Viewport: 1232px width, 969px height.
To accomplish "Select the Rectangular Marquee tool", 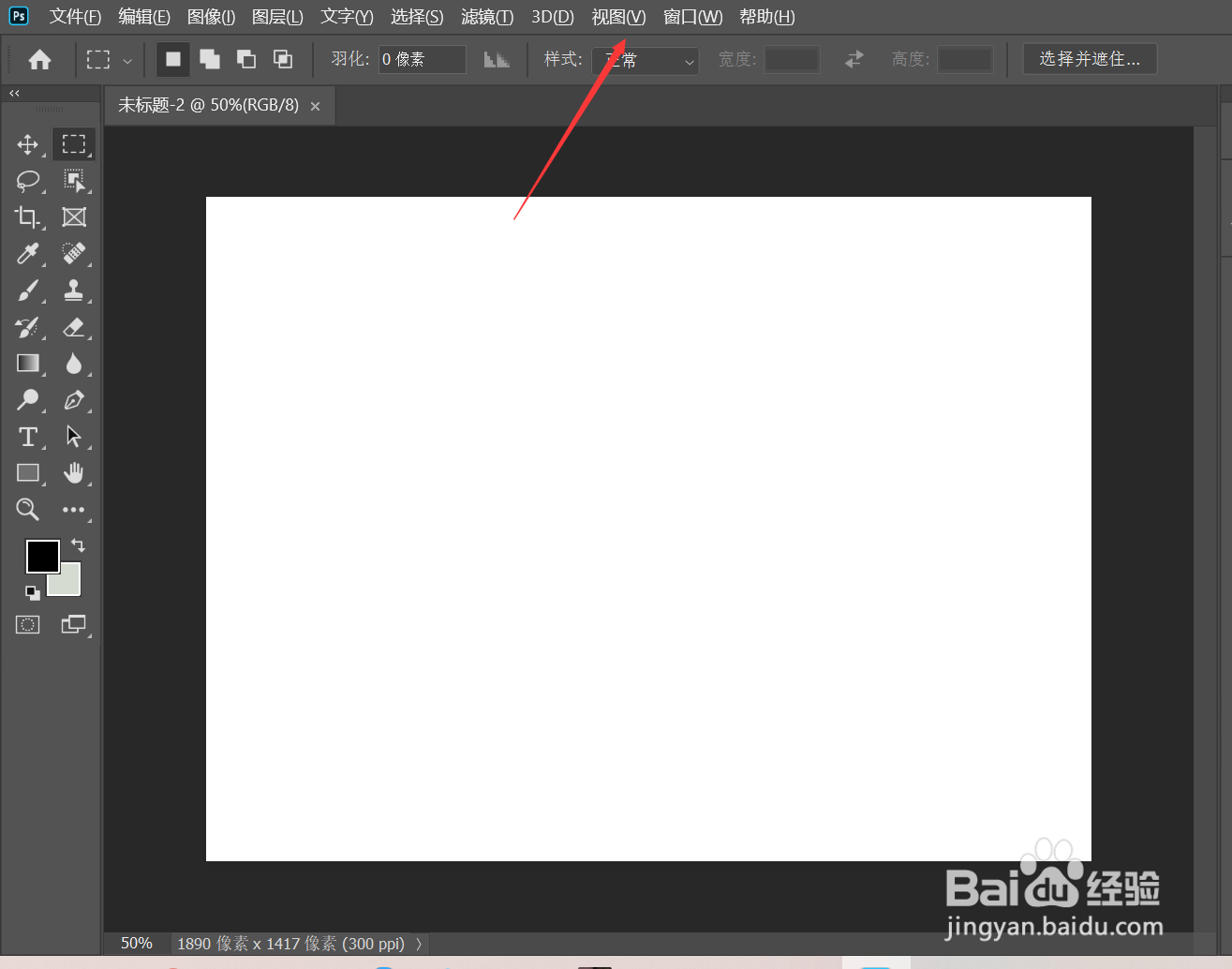I will pos(74,144).
